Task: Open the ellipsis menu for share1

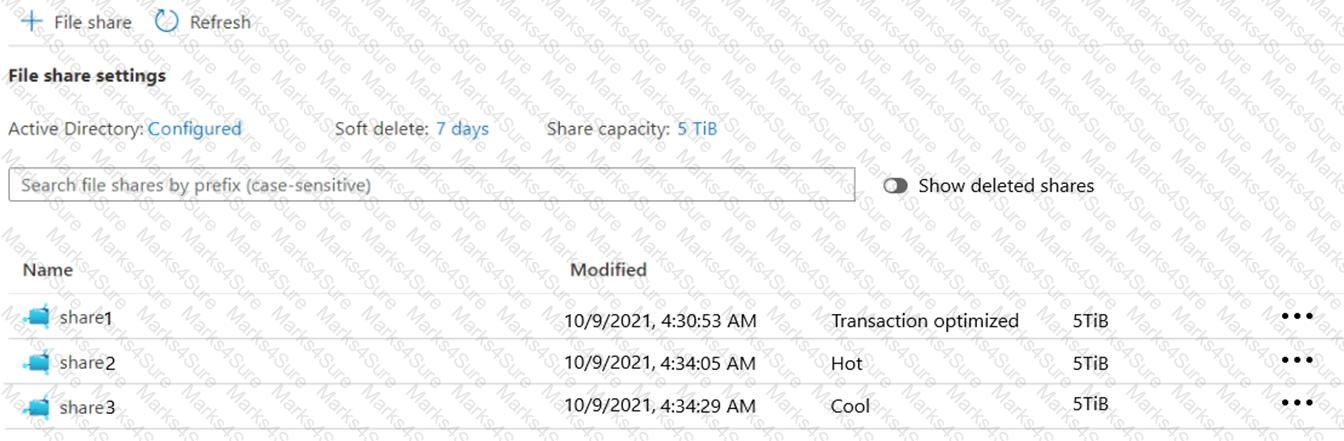Action: pos(1296,316)
